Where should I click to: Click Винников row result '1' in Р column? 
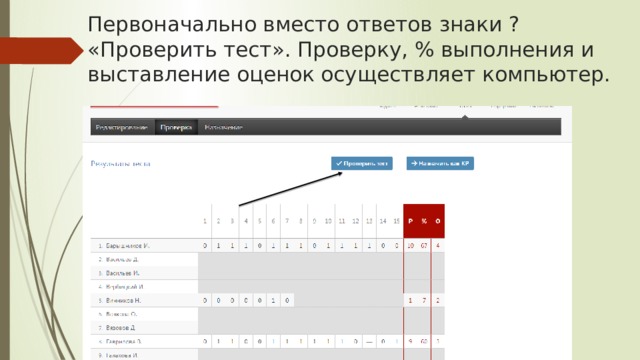pos(410,300)
